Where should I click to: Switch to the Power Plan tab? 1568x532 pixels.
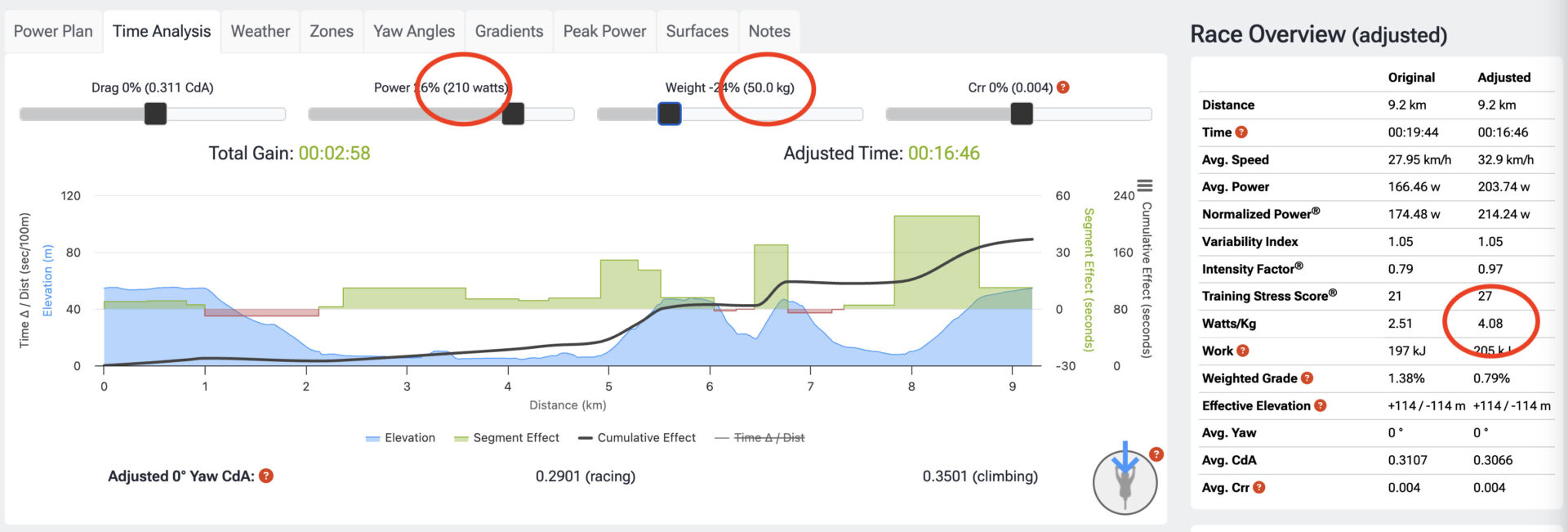[53, 31]
